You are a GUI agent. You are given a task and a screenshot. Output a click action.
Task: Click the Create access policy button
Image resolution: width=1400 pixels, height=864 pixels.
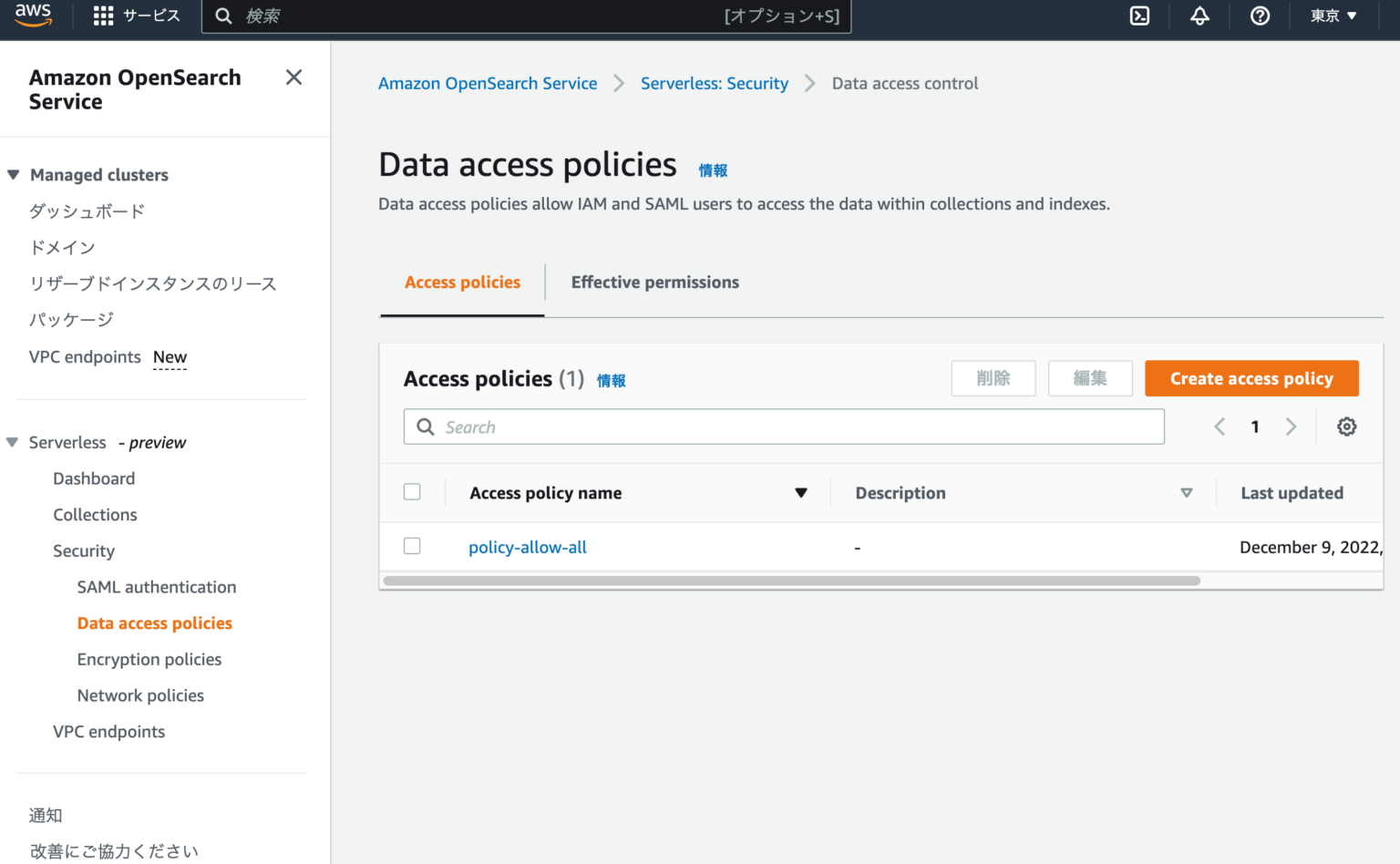(x=1251, y=378)
